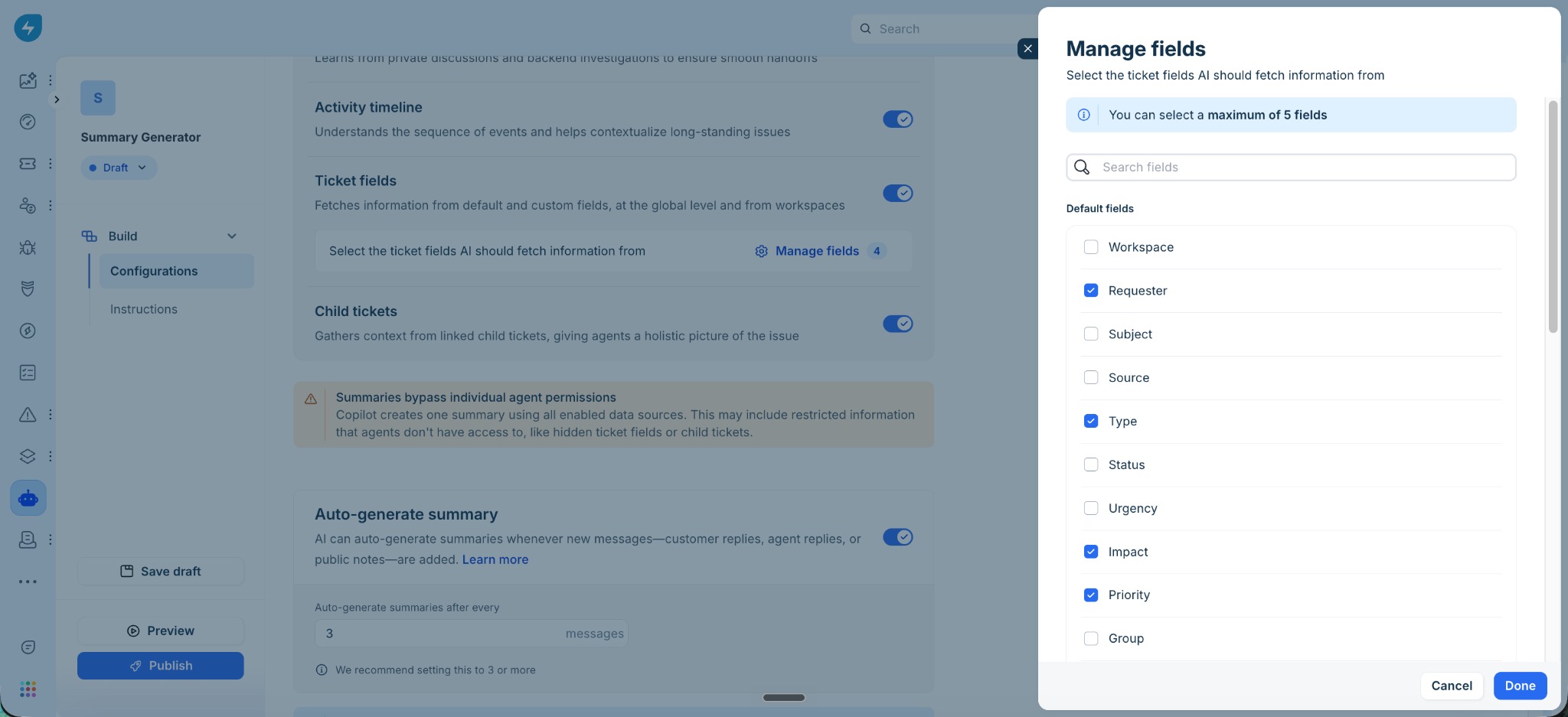Viewport: 1568px width, 717px height.
Task: Click the Save draft button
Action: point(161,572)
